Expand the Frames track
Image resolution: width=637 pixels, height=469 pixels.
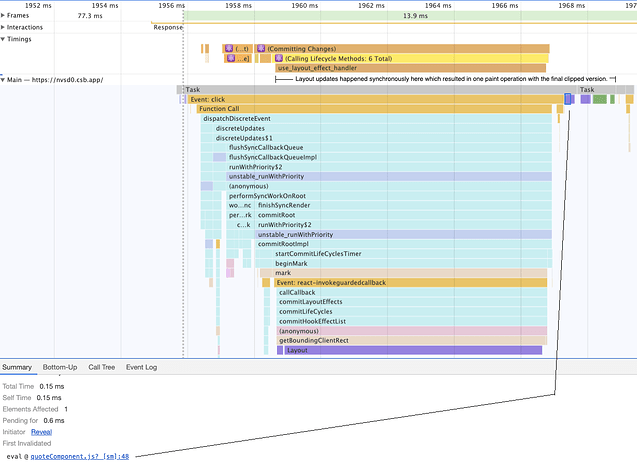pos(3,15)
